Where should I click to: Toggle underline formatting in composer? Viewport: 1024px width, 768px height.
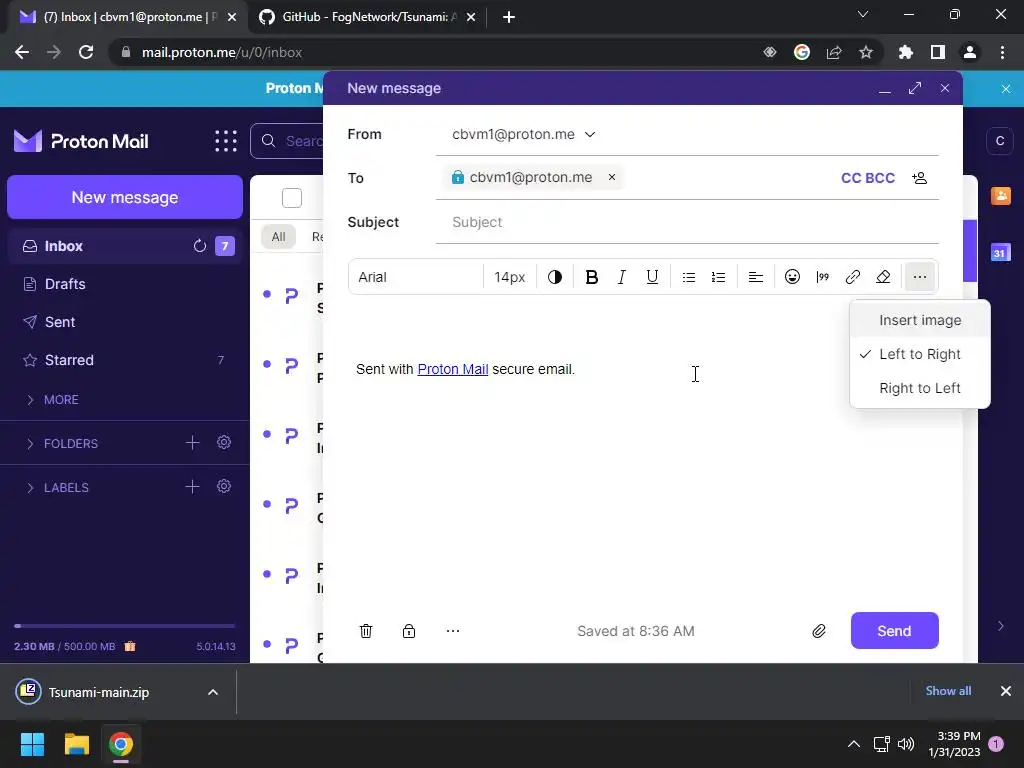652,277
